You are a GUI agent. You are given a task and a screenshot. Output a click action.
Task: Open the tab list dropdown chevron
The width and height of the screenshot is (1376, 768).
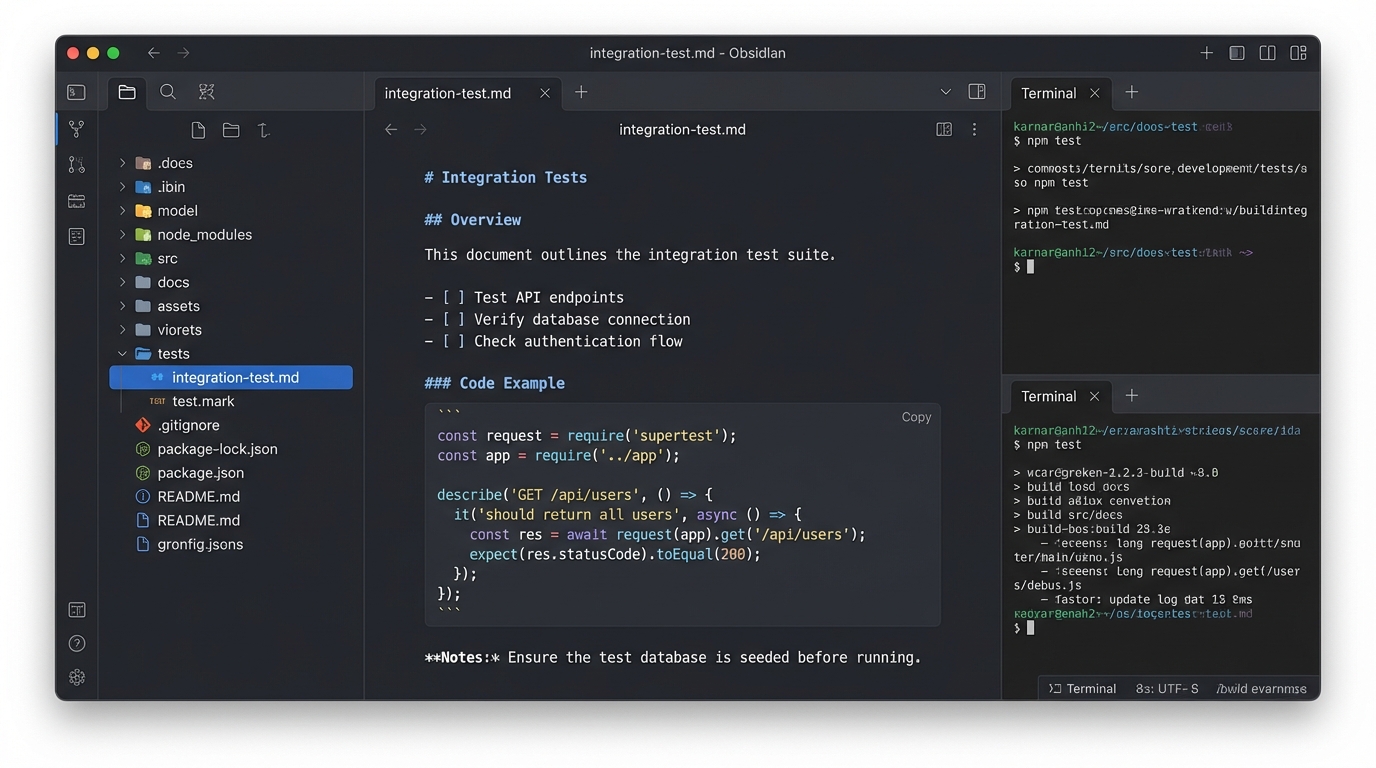(945, 92)
